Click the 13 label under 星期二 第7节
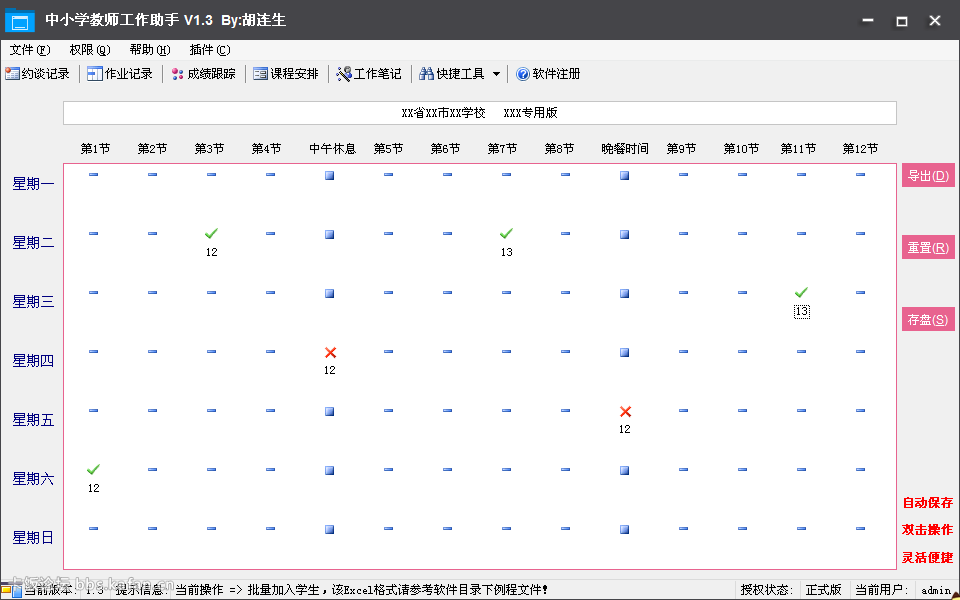960x600 pixels. coord(506,252)
